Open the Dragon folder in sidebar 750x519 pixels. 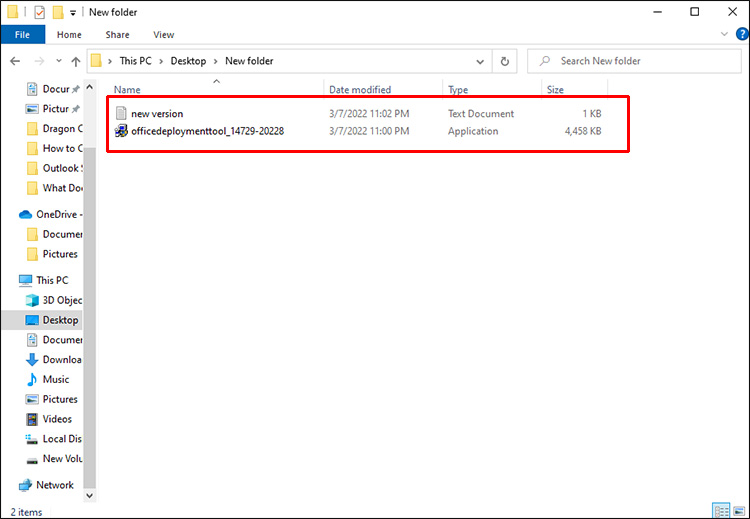[54, 129]
